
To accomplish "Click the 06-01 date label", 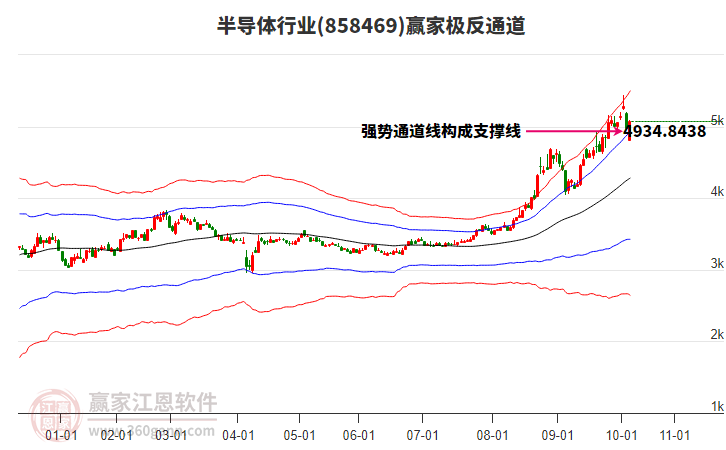I will coord(358,436).
